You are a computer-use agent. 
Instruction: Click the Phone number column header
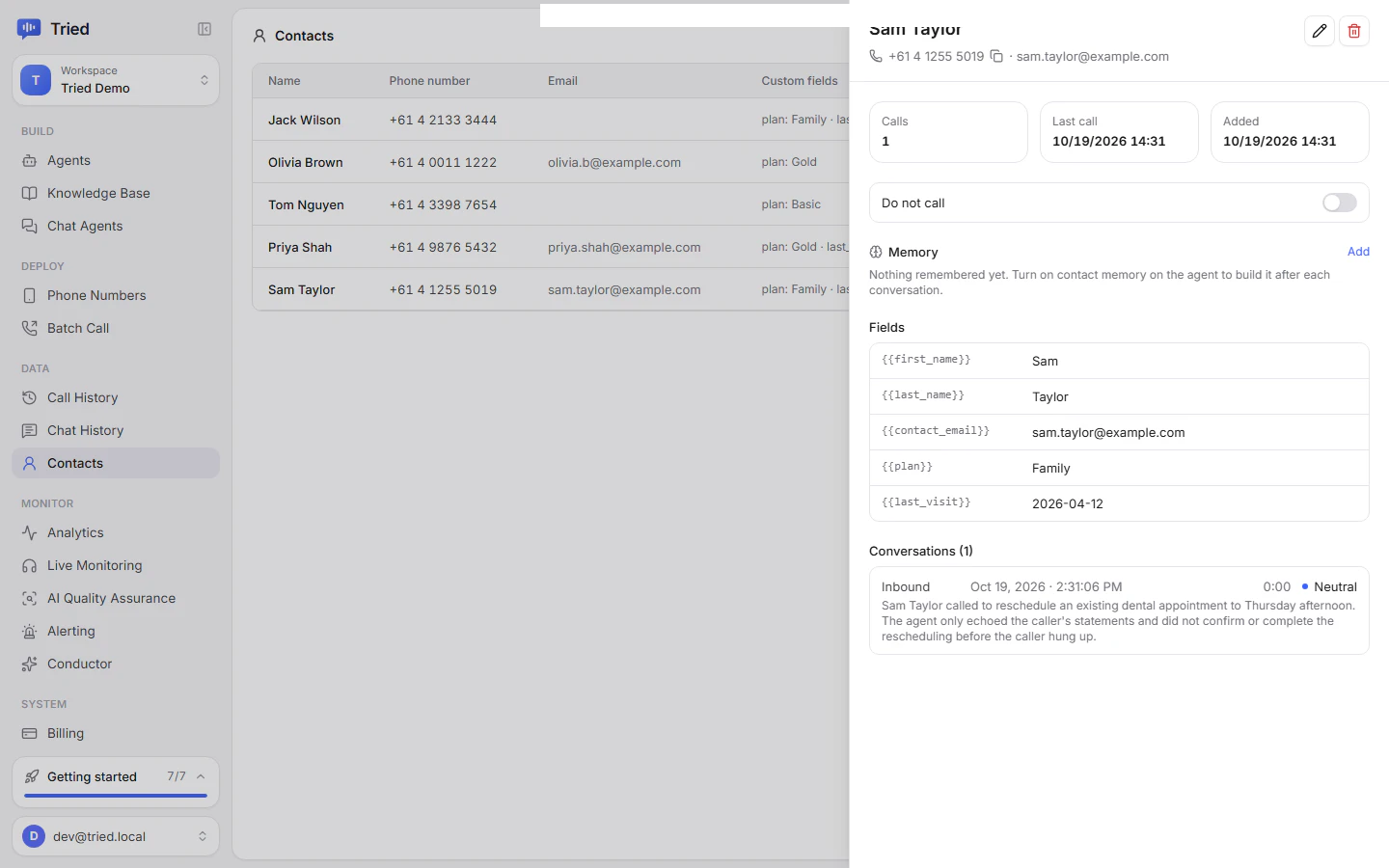coord(429,81)
